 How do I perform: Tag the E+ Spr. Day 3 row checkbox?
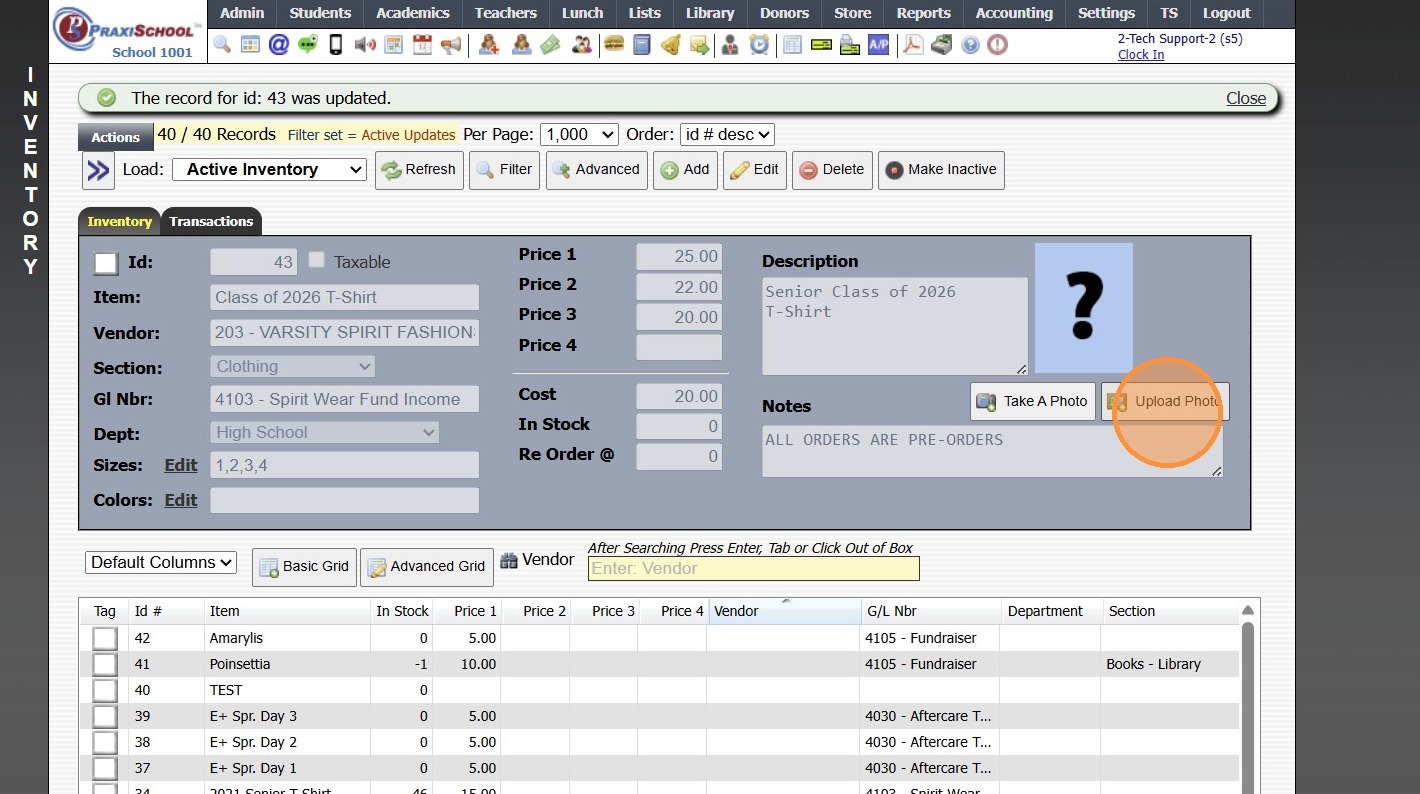pyautogui.click(x=105, y=716)
